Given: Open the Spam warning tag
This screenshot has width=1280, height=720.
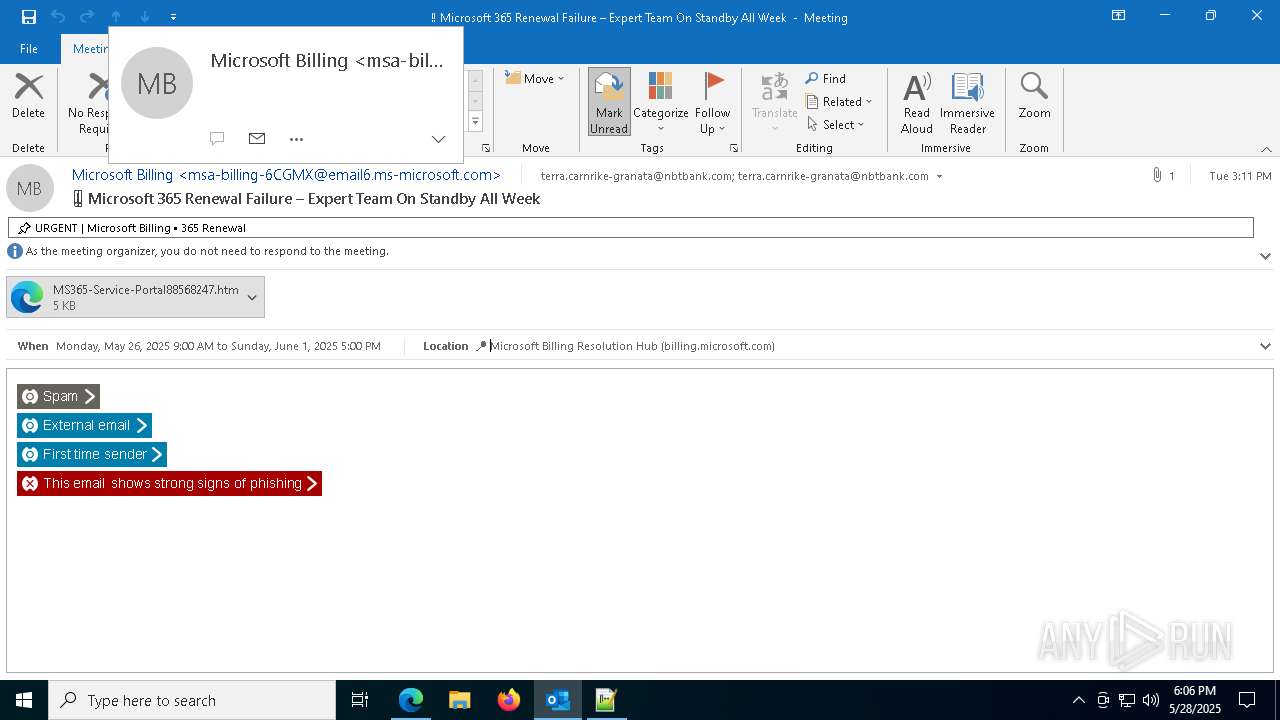Looking at the screenshot, I should pyautogui.click(x=58, y=396).
